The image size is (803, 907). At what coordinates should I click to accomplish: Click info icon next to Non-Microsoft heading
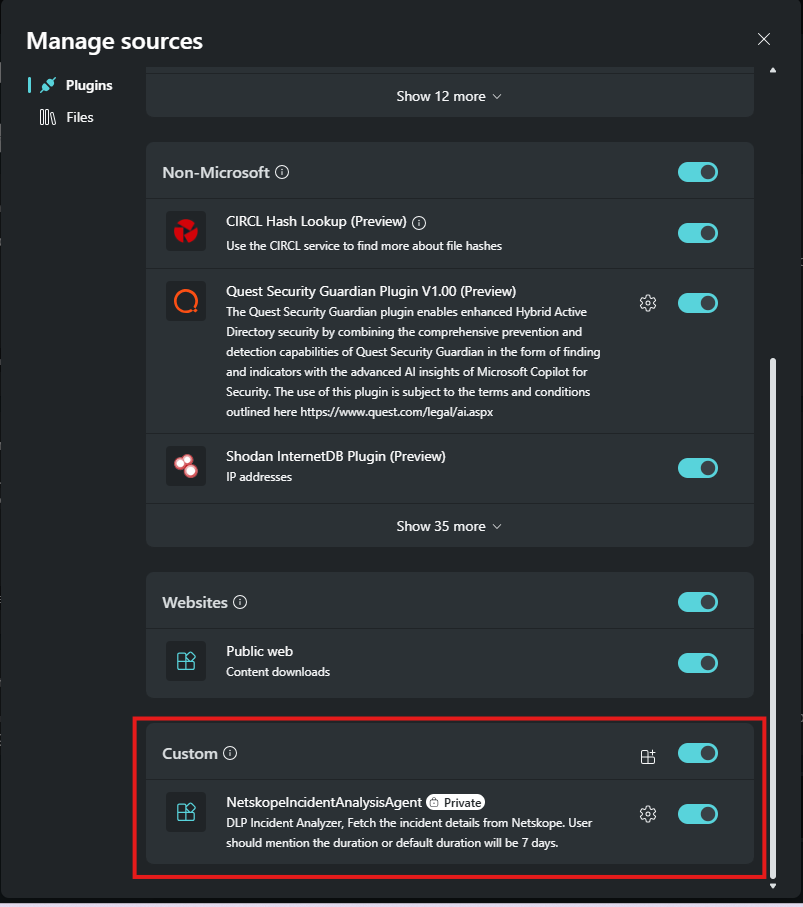pyautogui.click(x=282, y=172)
